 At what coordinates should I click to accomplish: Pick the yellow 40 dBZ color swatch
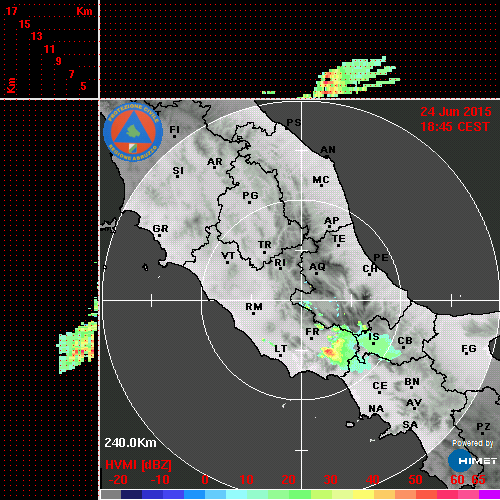pos(363,494)
